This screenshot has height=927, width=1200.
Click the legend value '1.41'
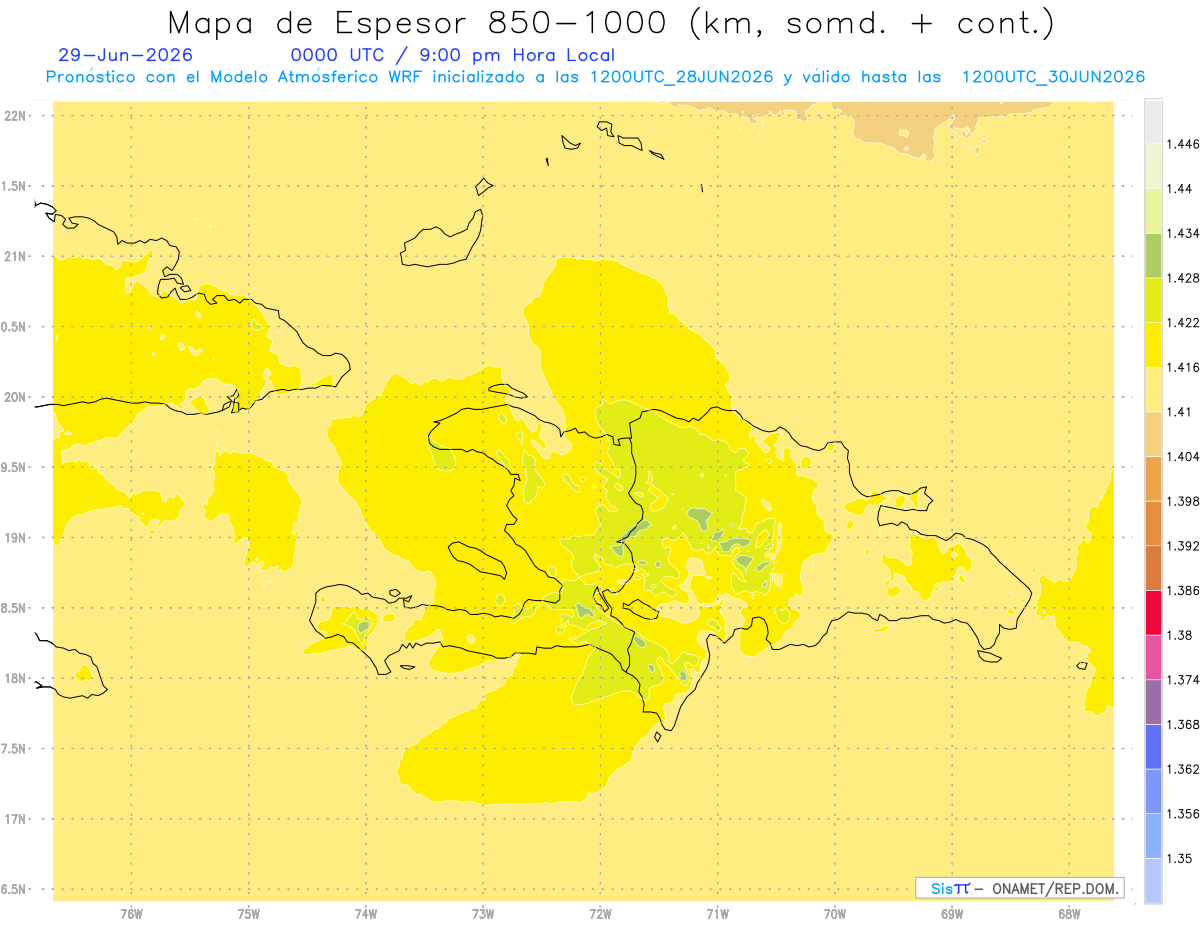pos(1179,412)
